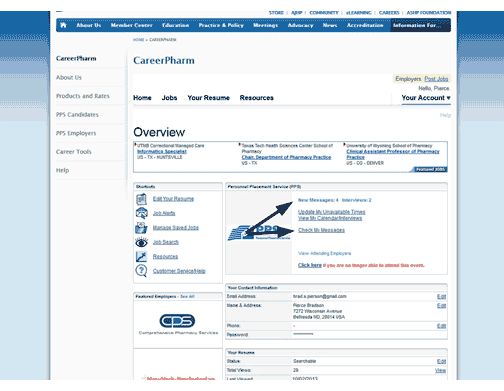The width and height of the screenshot is (504, 391).
Task: Click the Post Jobs link for employers
Action: 436,79
